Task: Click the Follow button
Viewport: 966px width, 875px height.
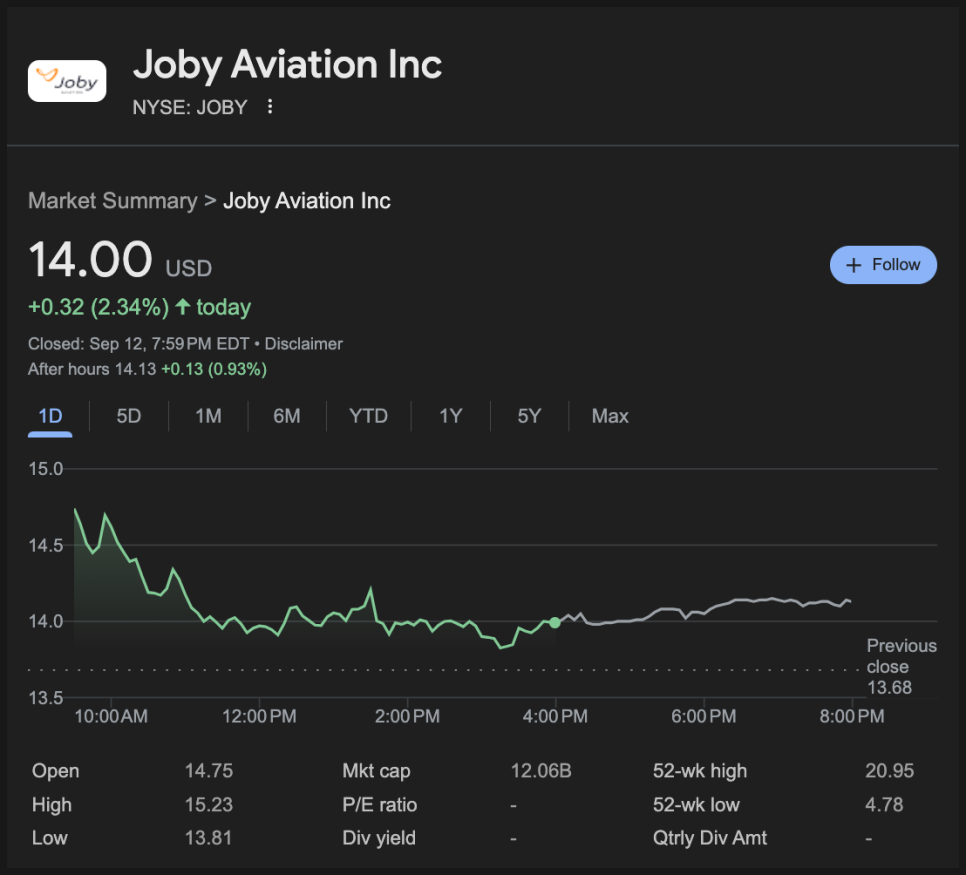Action: tap(883, 265)
